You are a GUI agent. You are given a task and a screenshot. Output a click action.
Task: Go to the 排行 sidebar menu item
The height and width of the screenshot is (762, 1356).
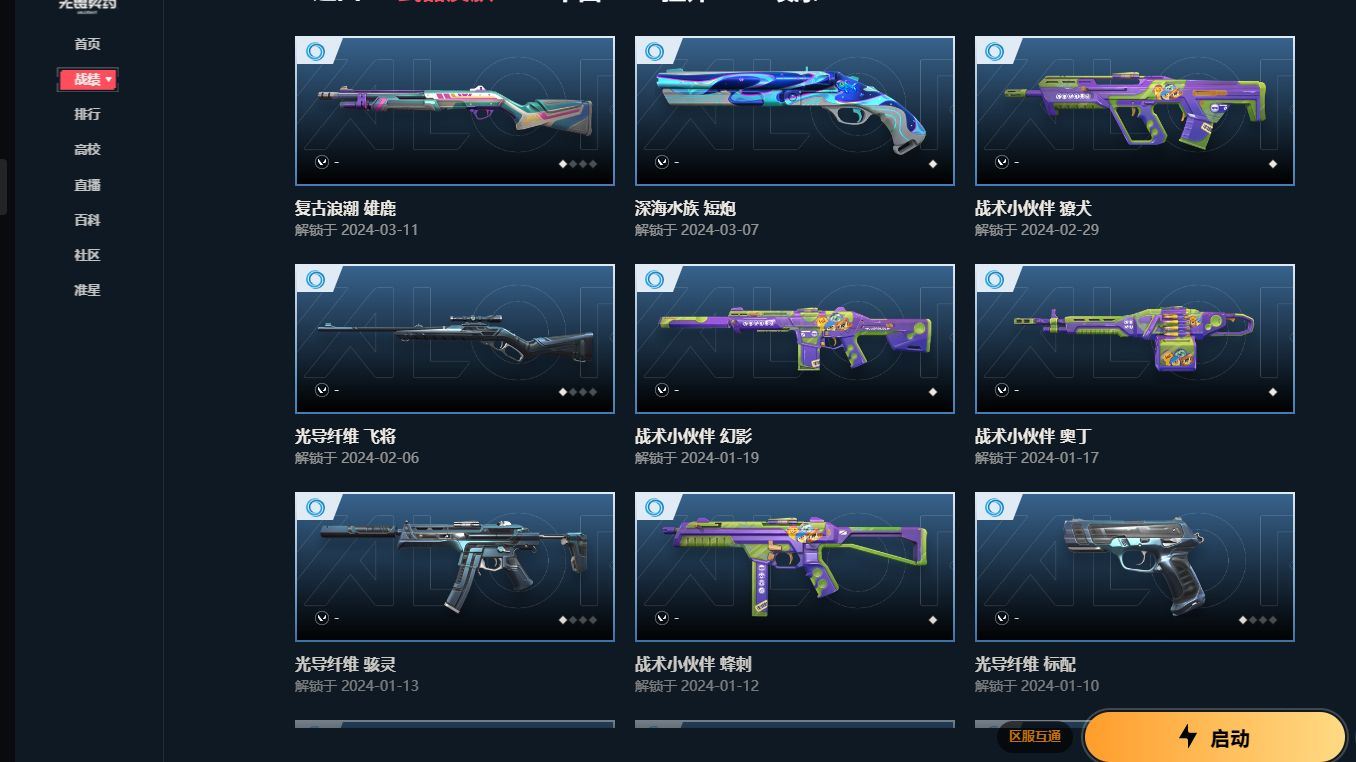[x=87, y=114]
